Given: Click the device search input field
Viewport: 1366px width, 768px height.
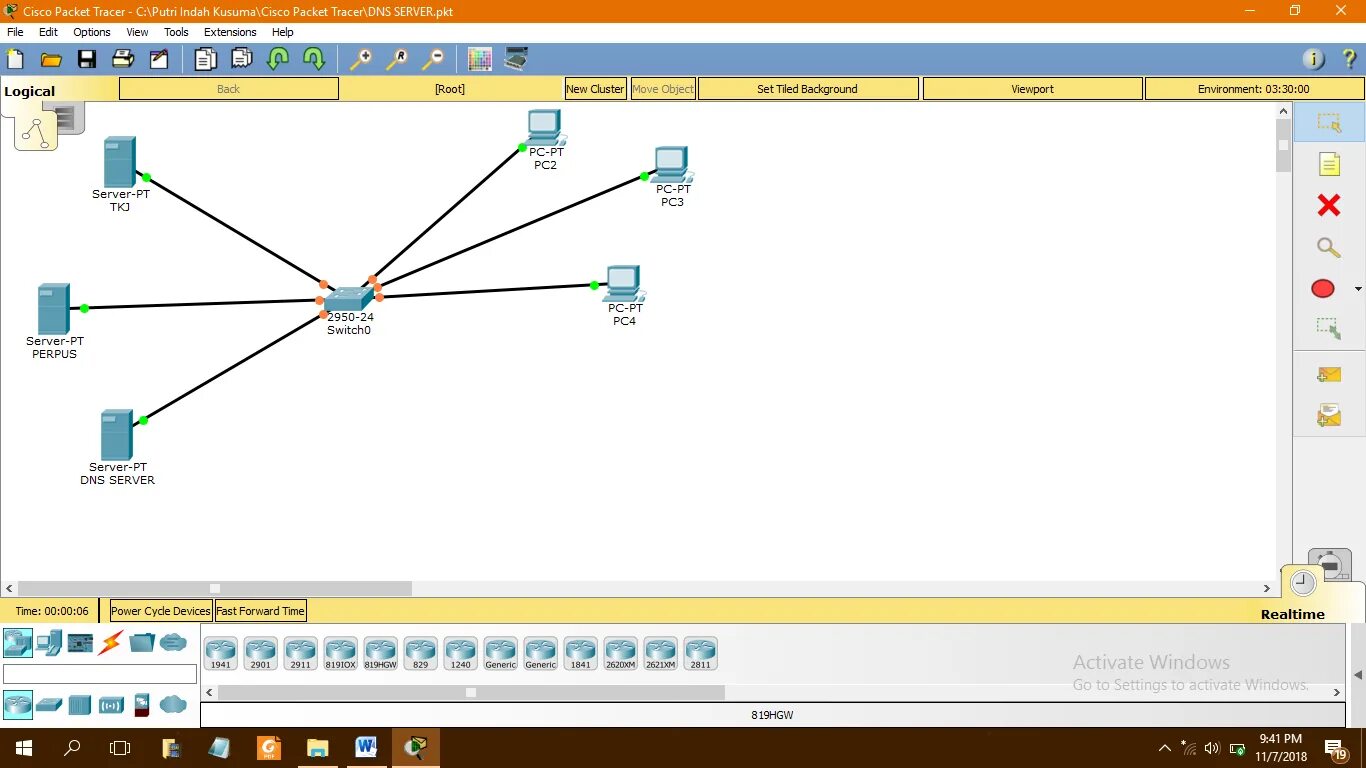Looking at the screenshot, I should click(100, 674).
